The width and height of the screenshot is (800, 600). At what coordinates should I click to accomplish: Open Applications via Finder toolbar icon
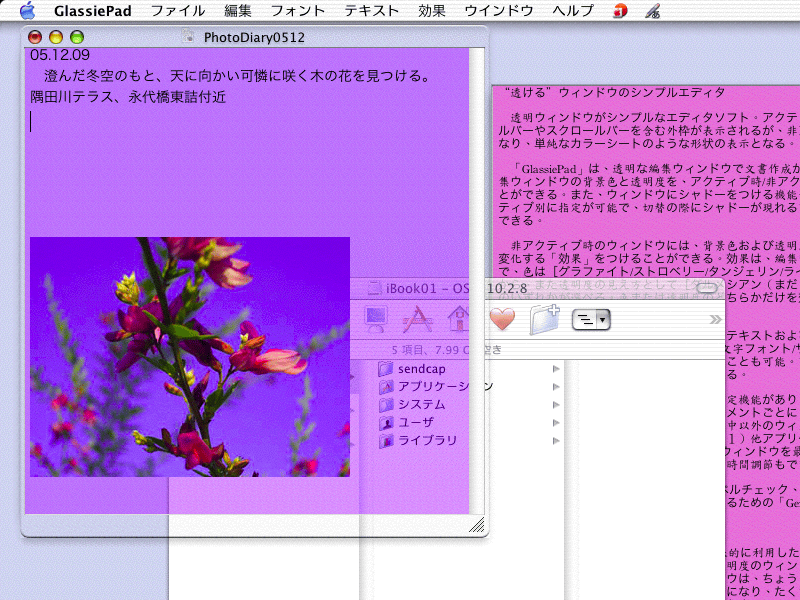[x=418, y=319]
